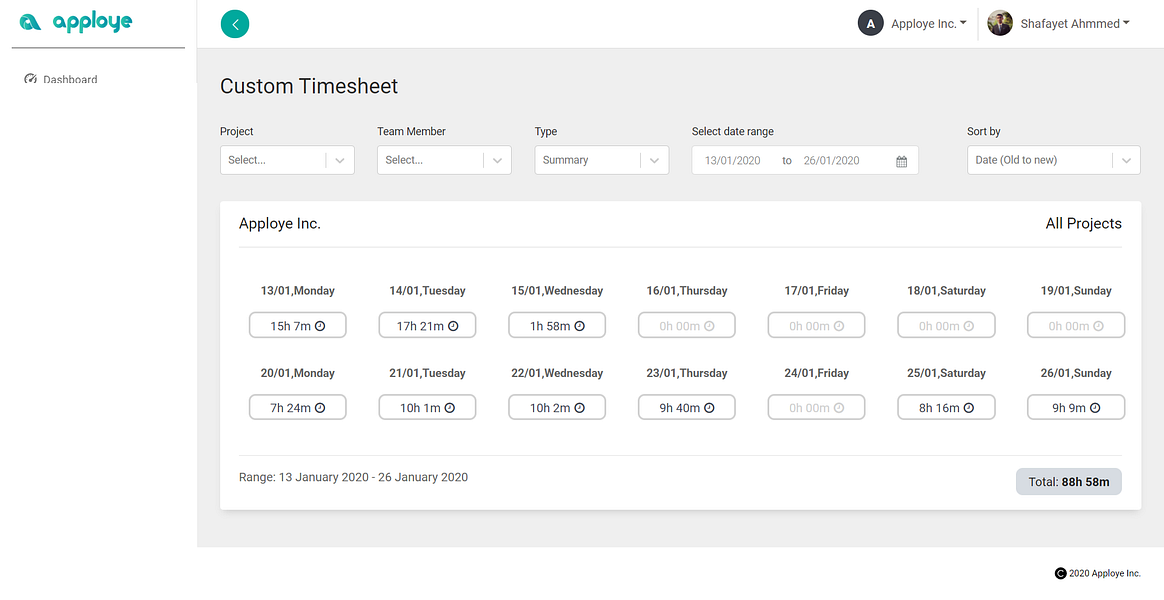
Task: Open the Team Member select dropdown
Action: 444,160
